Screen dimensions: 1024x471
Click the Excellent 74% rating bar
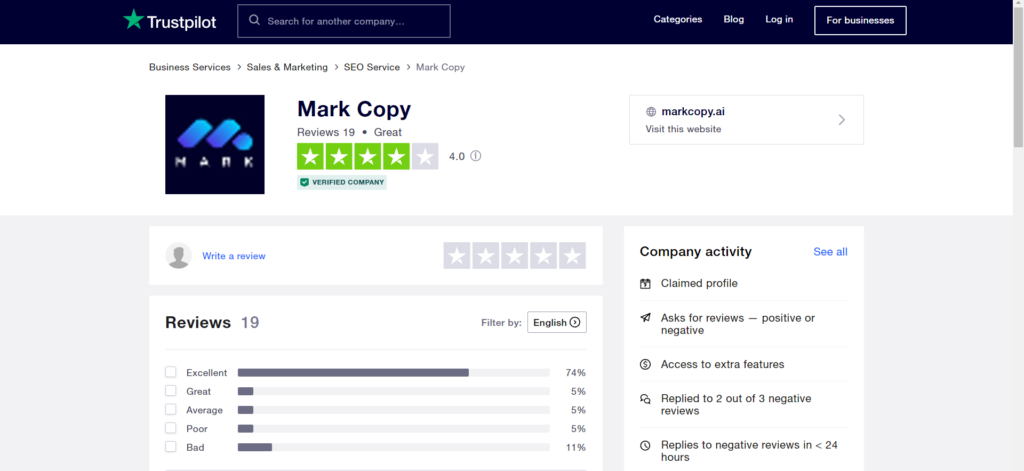(394, 372)
